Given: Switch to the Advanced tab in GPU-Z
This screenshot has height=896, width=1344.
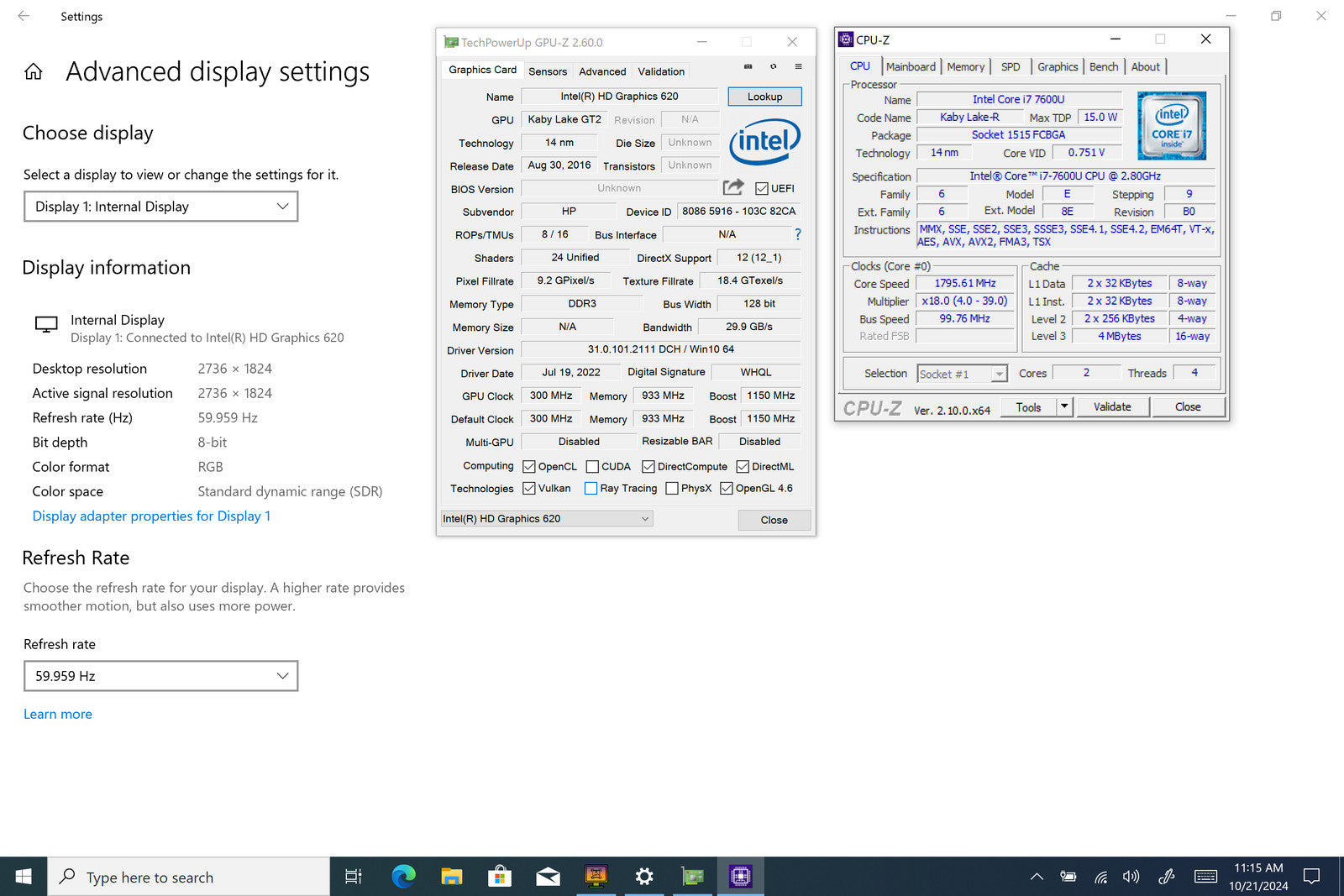Looking at the screenshot, I should [602, 71].
